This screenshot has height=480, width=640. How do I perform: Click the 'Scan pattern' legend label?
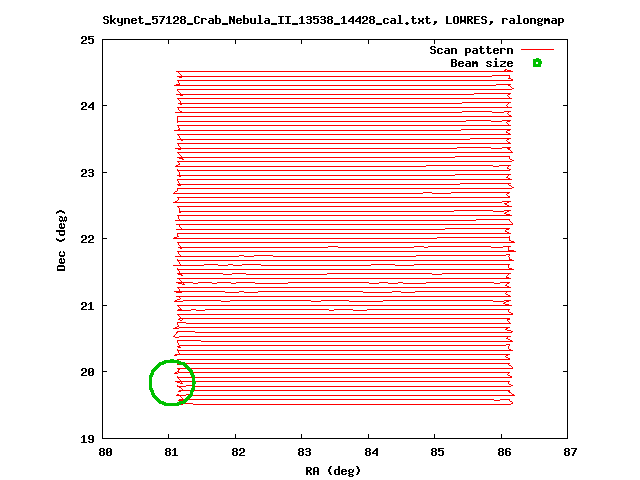pyautogui.click(x=471, y=50)
